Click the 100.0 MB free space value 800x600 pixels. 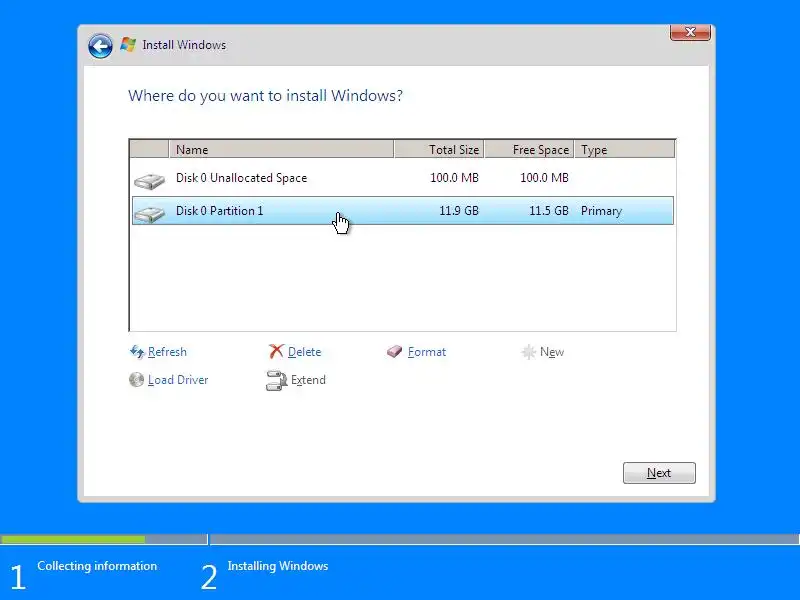coord(544,178)
